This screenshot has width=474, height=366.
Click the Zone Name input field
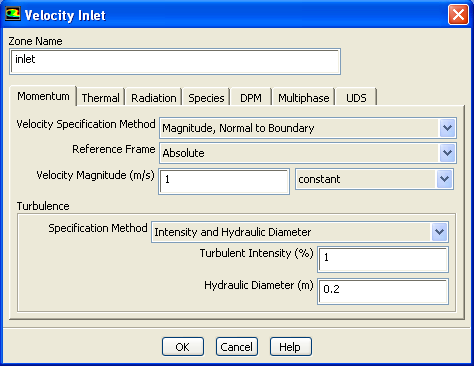[x=175, y=62]
